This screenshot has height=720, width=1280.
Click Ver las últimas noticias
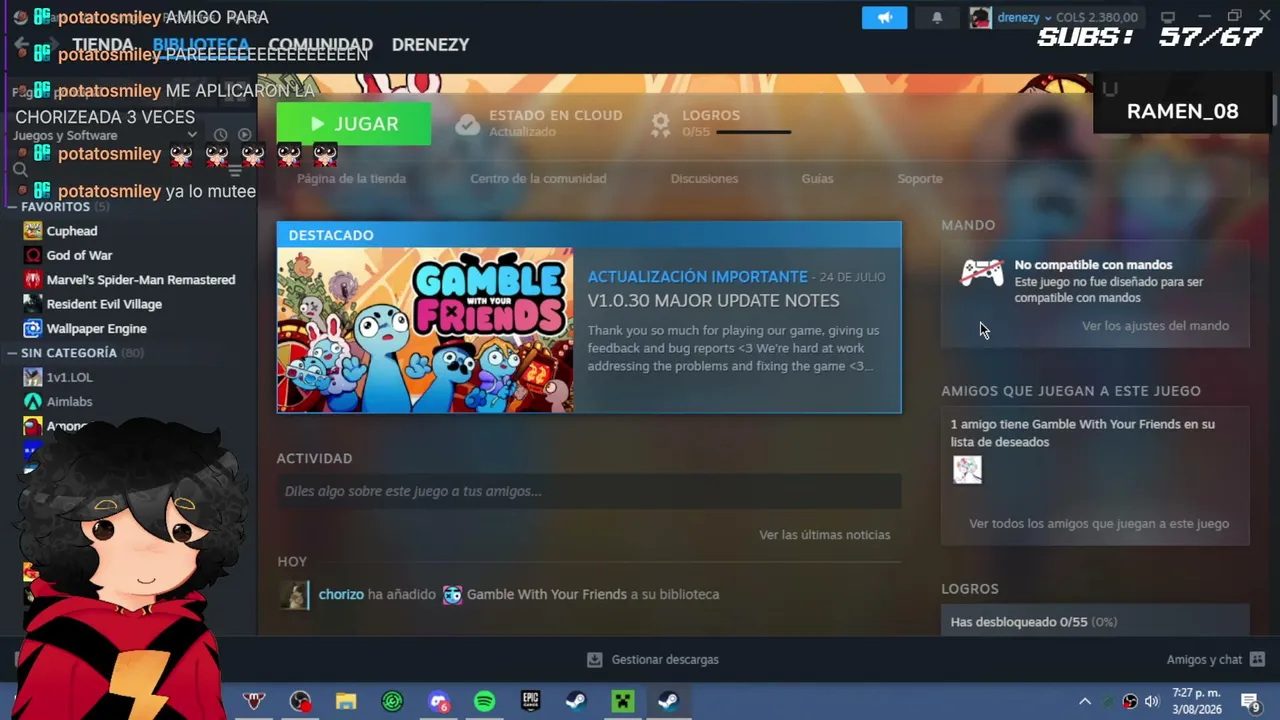pos(824,535)
